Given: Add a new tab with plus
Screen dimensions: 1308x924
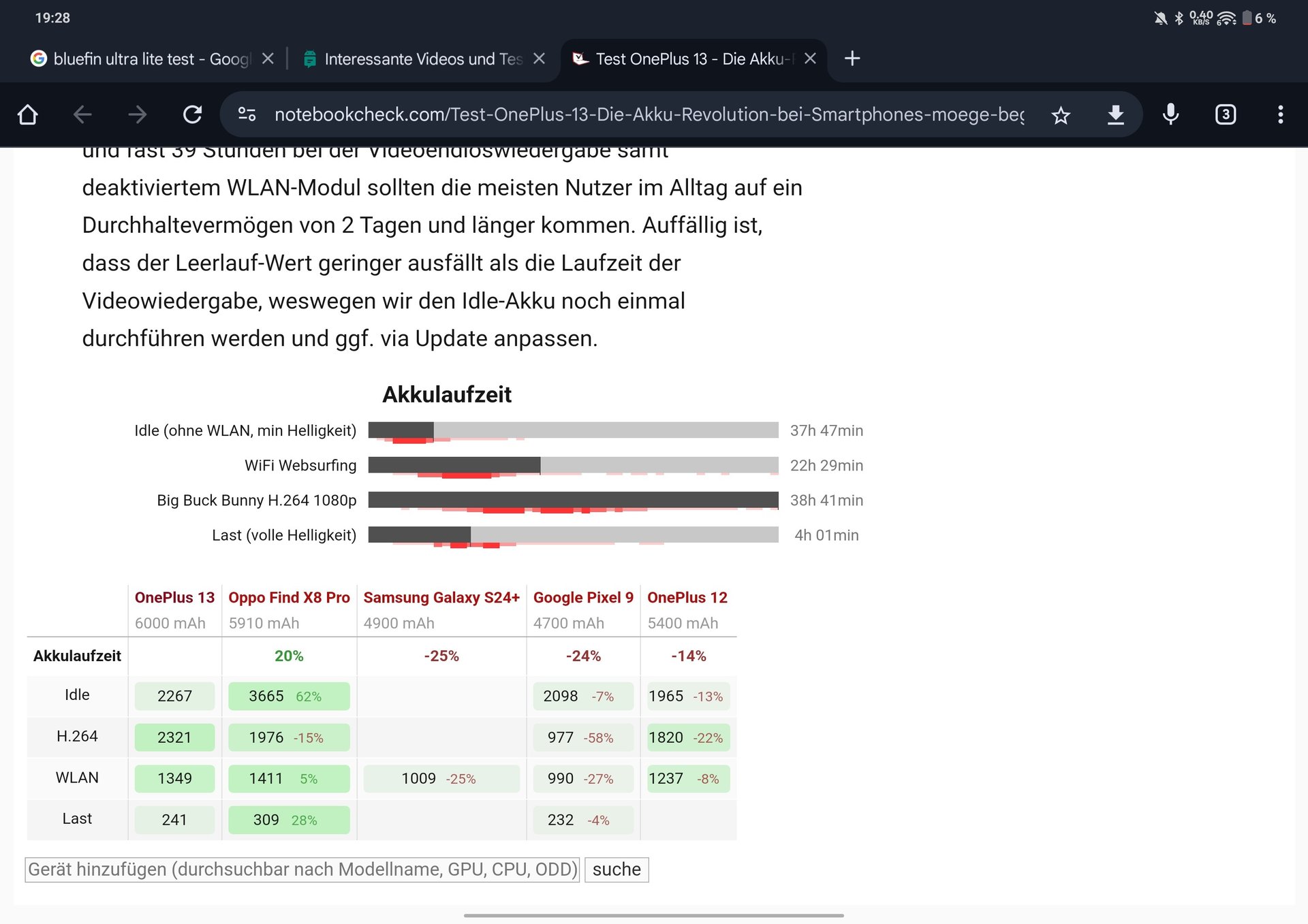Looking at the screenshot, I should click(852, 59).
